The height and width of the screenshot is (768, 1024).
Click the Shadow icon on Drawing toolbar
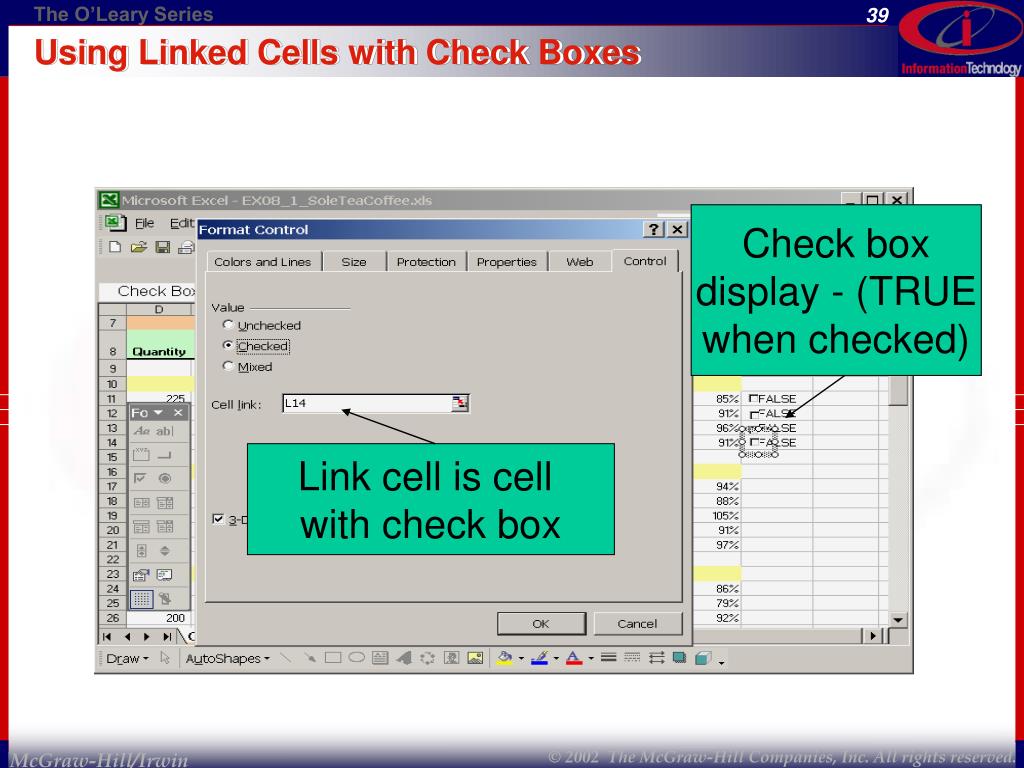coord(680,658)
